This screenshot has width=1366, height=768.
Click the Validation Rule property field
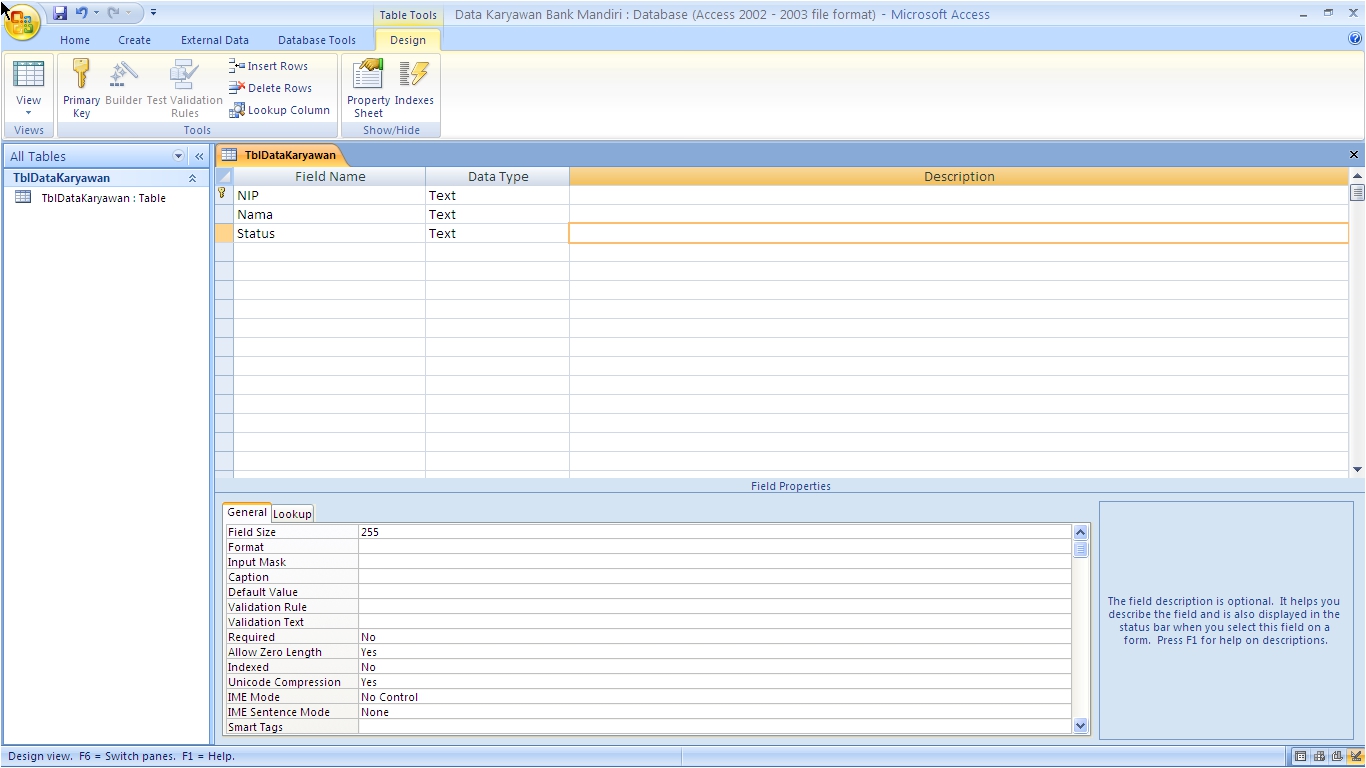coord(714,607)
